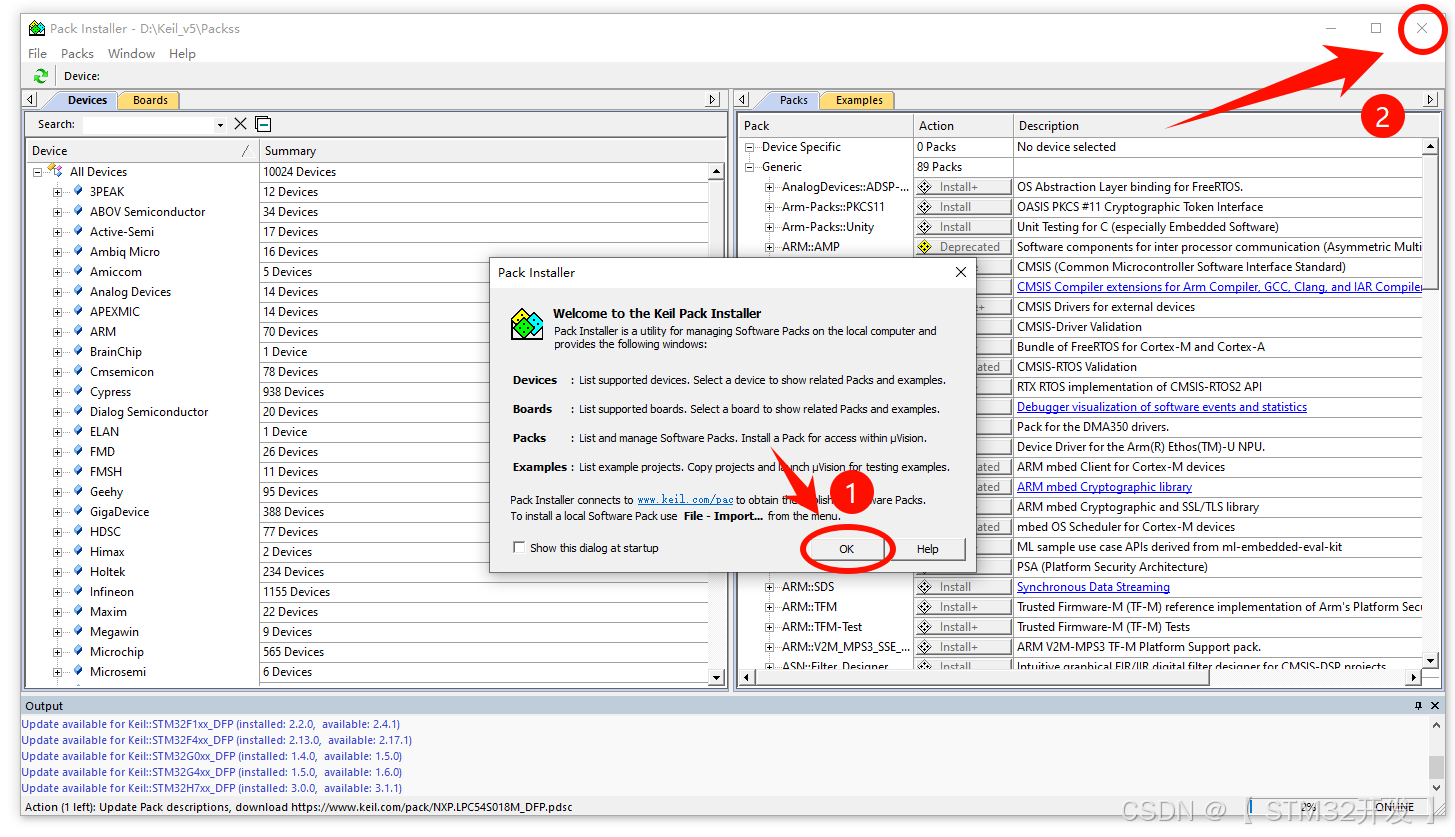
Task: Close the Output panel with its X
Action: pos(1436,705)
